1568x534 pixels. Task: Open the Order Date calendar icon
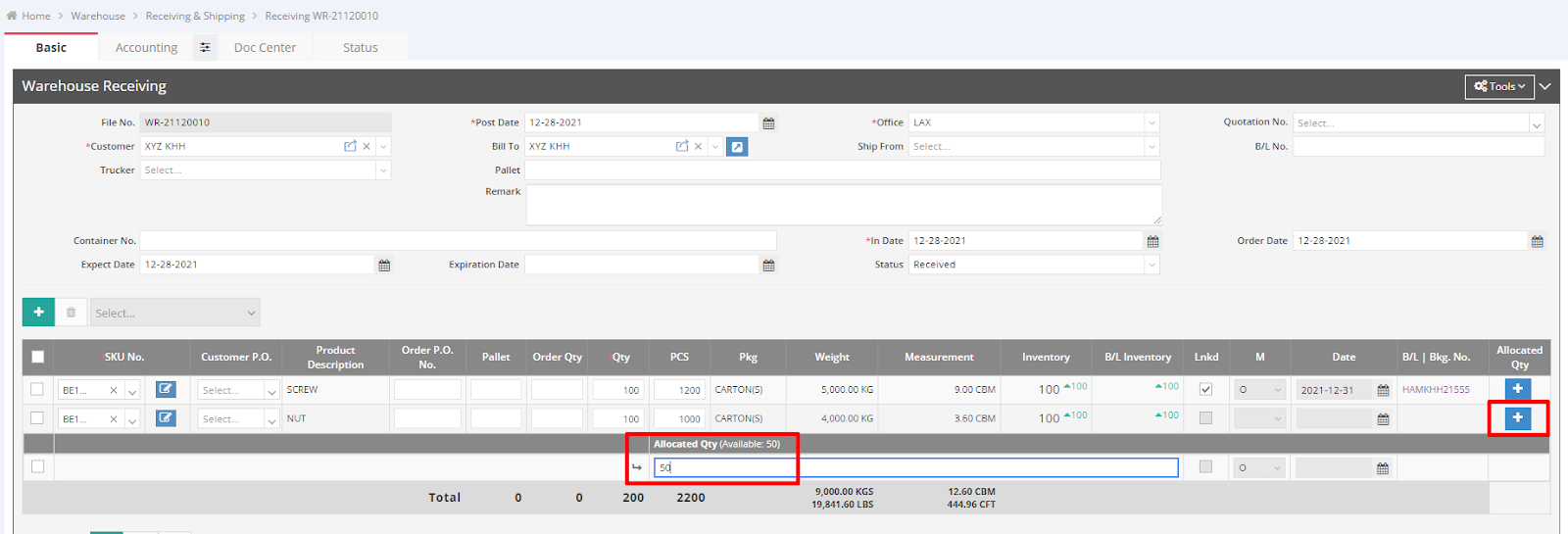click(x=1537, y=241)
